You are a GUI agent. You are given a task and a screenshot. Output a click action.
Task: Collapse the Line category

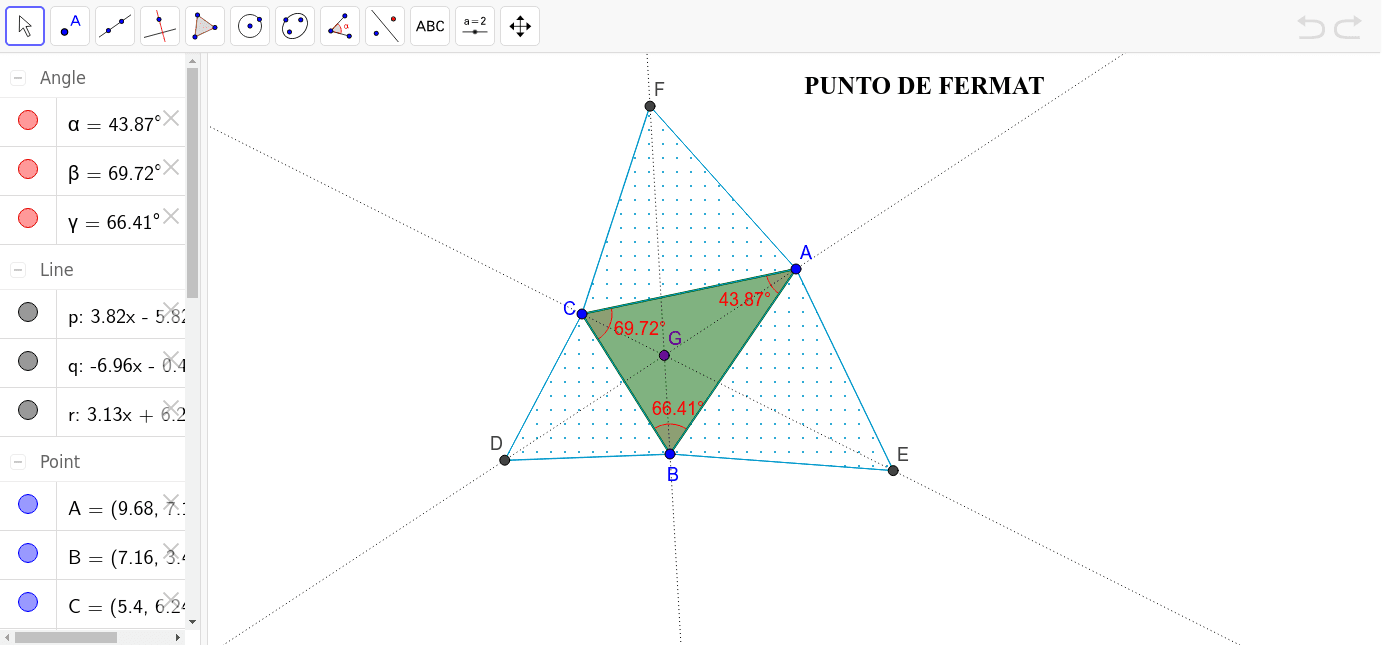[x=18, y=270]
